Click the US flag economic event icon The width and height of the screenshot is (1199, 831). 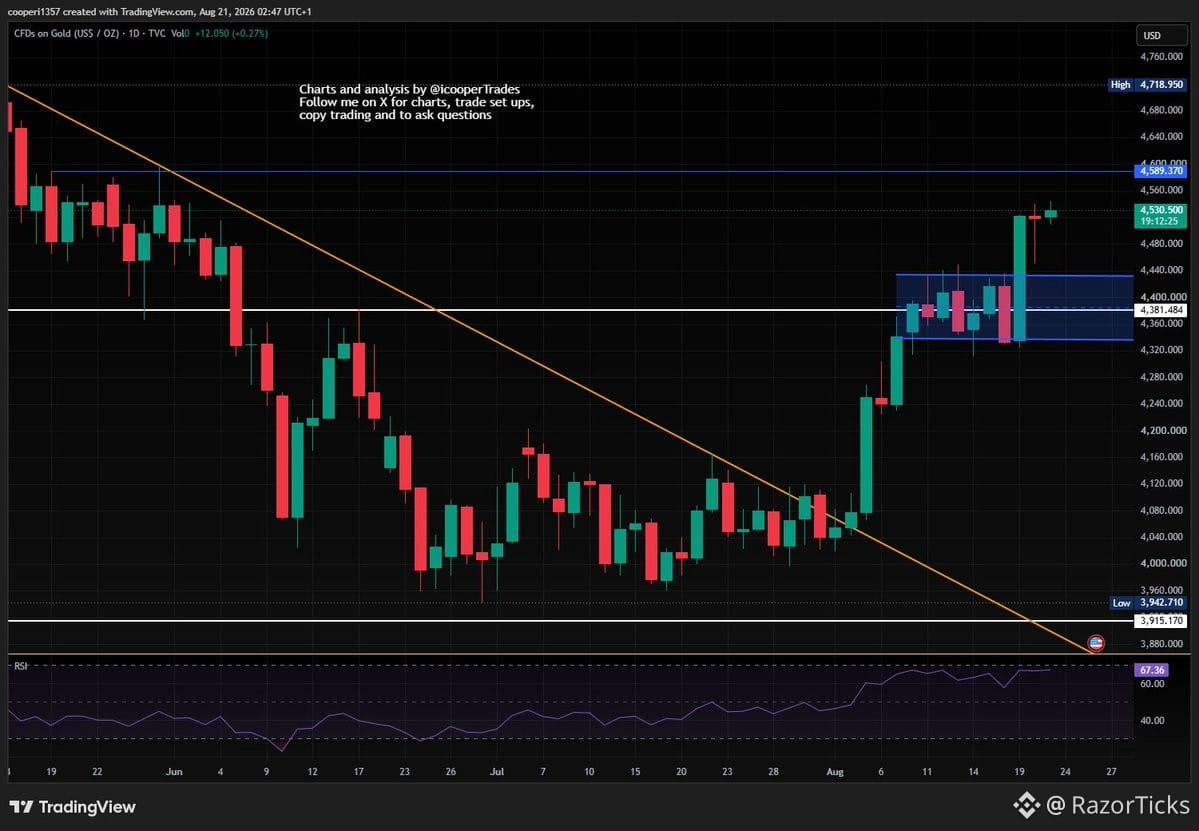pyautogui.click(x=1096, y=643)
